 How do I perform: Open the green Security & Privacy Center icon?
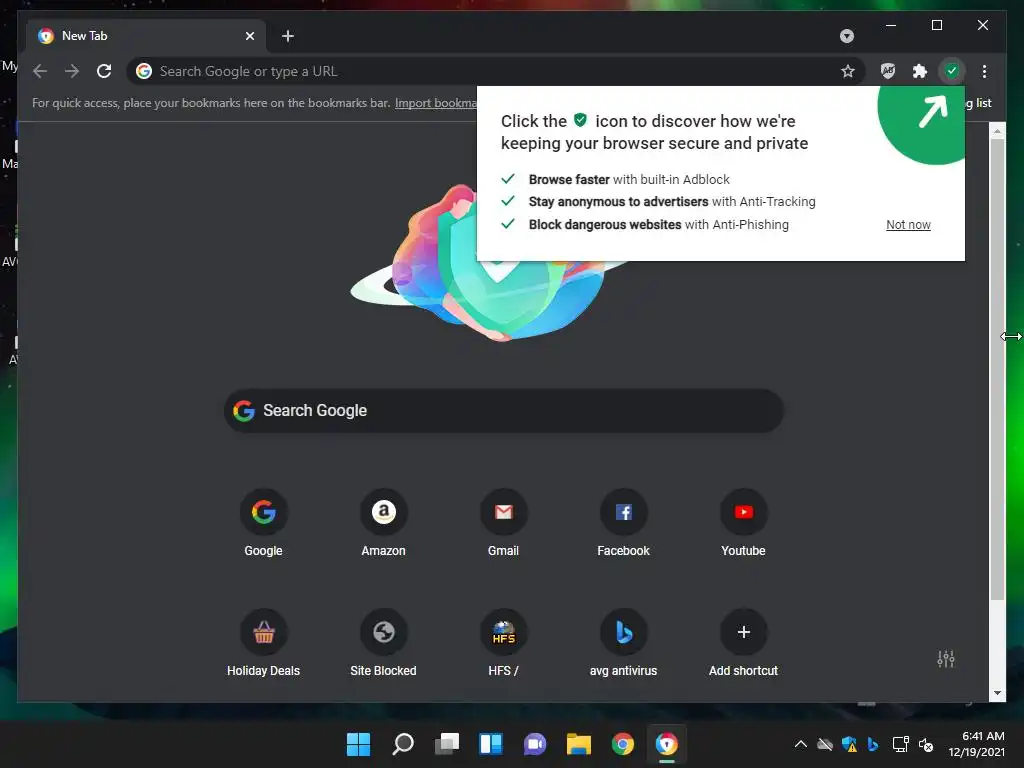point(952,71)
